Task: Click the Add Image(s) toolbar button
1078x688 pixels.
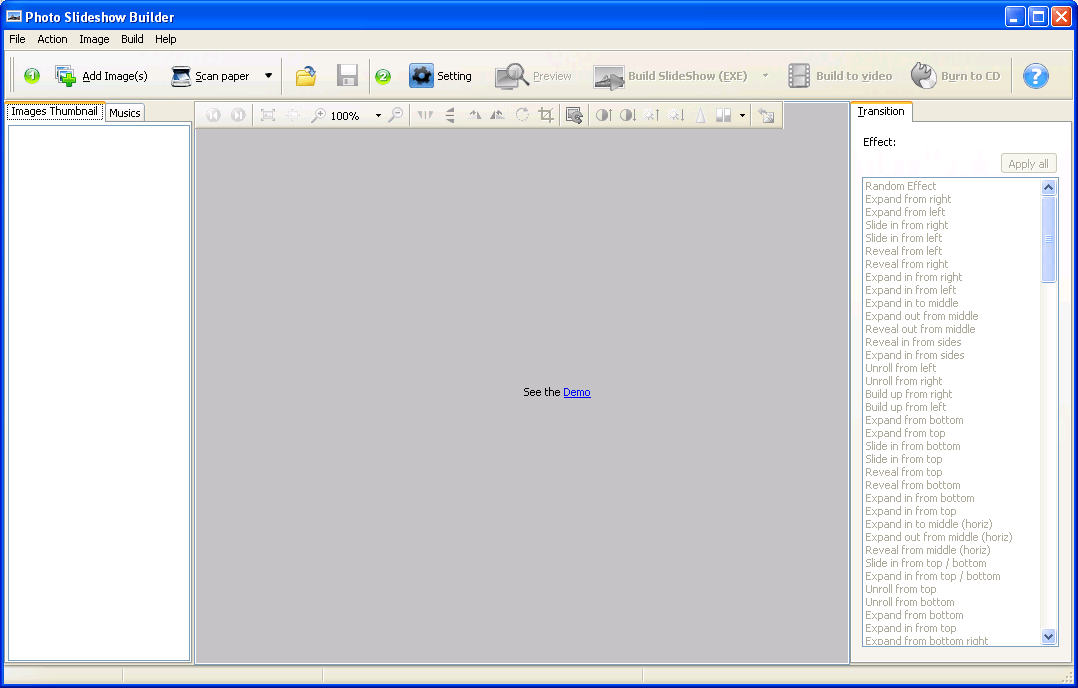Action: tap(101, 76)
